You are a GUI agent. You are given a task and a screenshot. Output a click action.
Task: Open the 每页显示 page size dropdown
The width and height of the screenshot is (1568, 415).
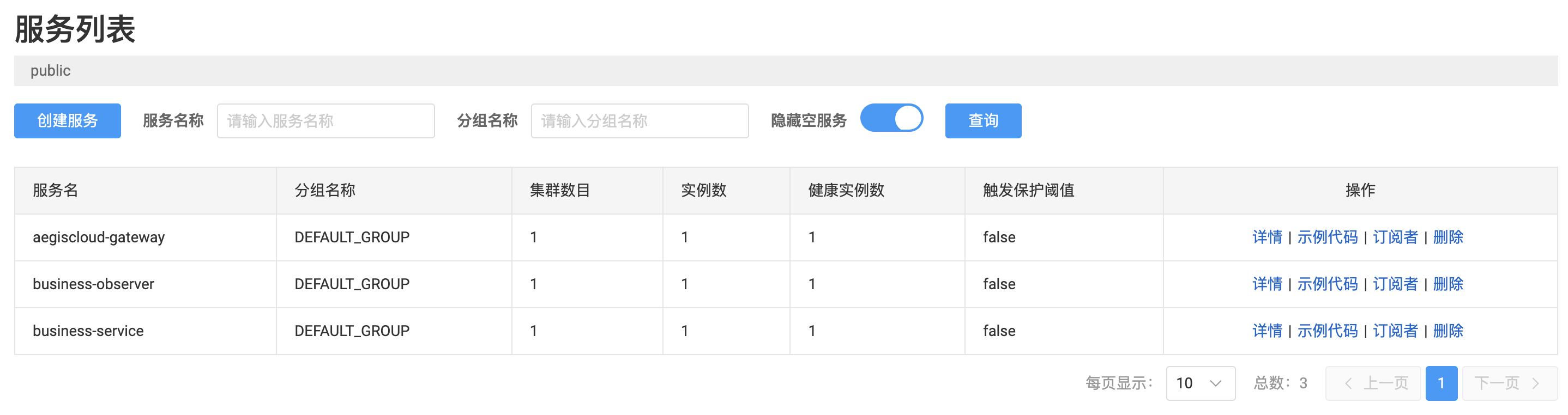coord(1200,383)
